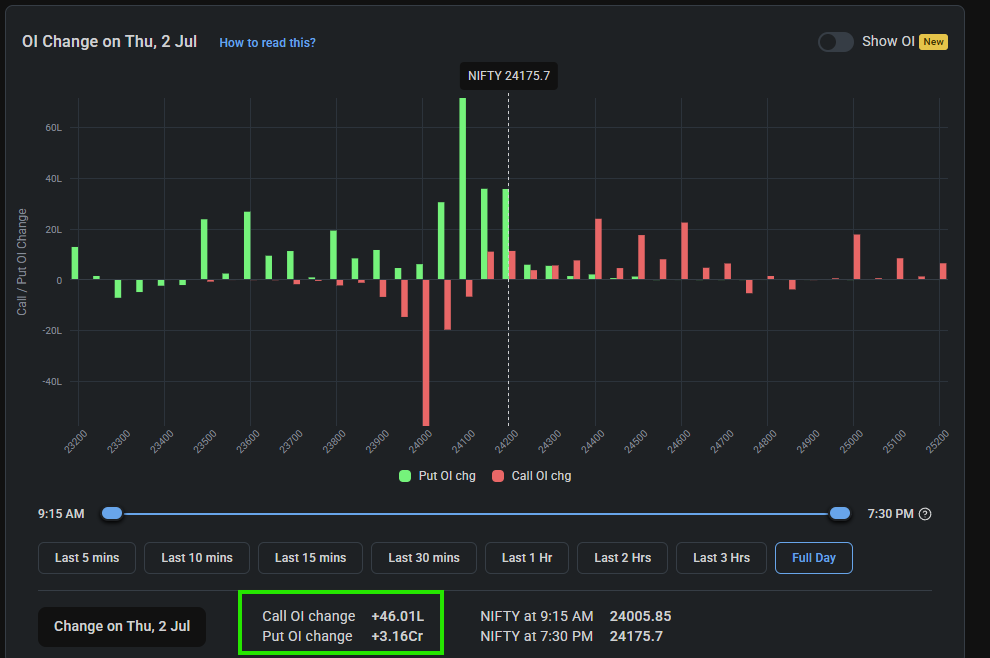990x658 pixels.
Task: Select the Last 5 mins button
Action: point(87,558)
